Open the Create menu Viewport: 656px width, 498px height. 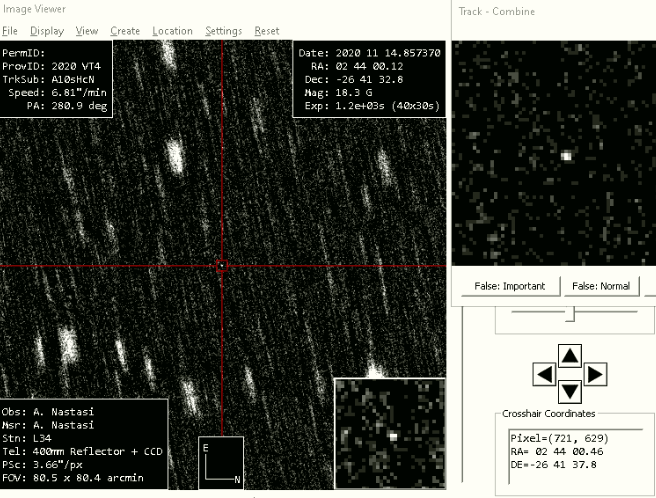(x=125, y=31)
